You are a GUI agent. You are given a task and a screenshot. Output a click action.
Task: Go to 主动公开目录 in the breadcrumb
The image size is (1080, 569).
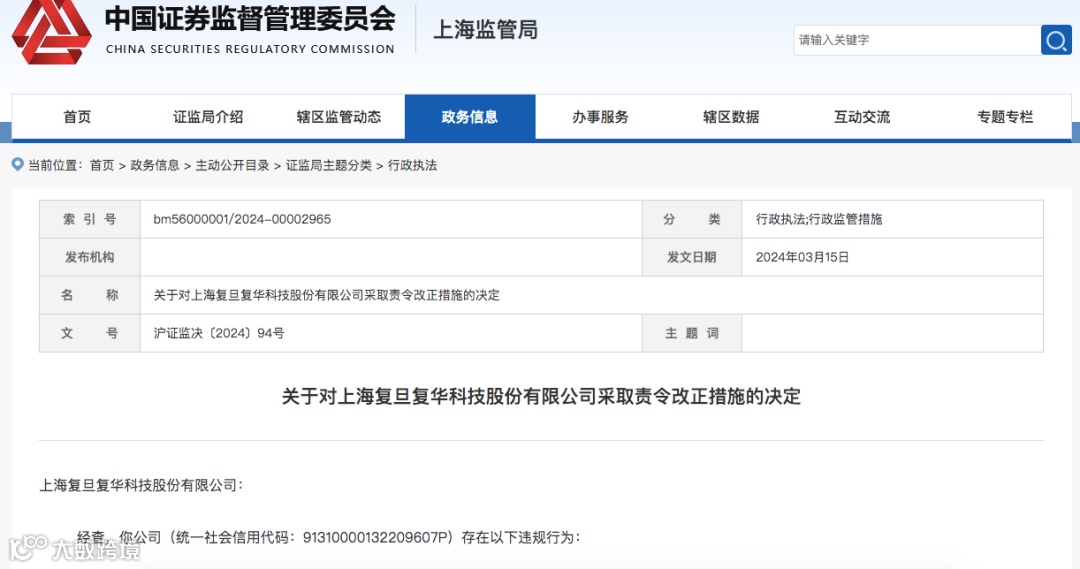[x=232, y=165]
